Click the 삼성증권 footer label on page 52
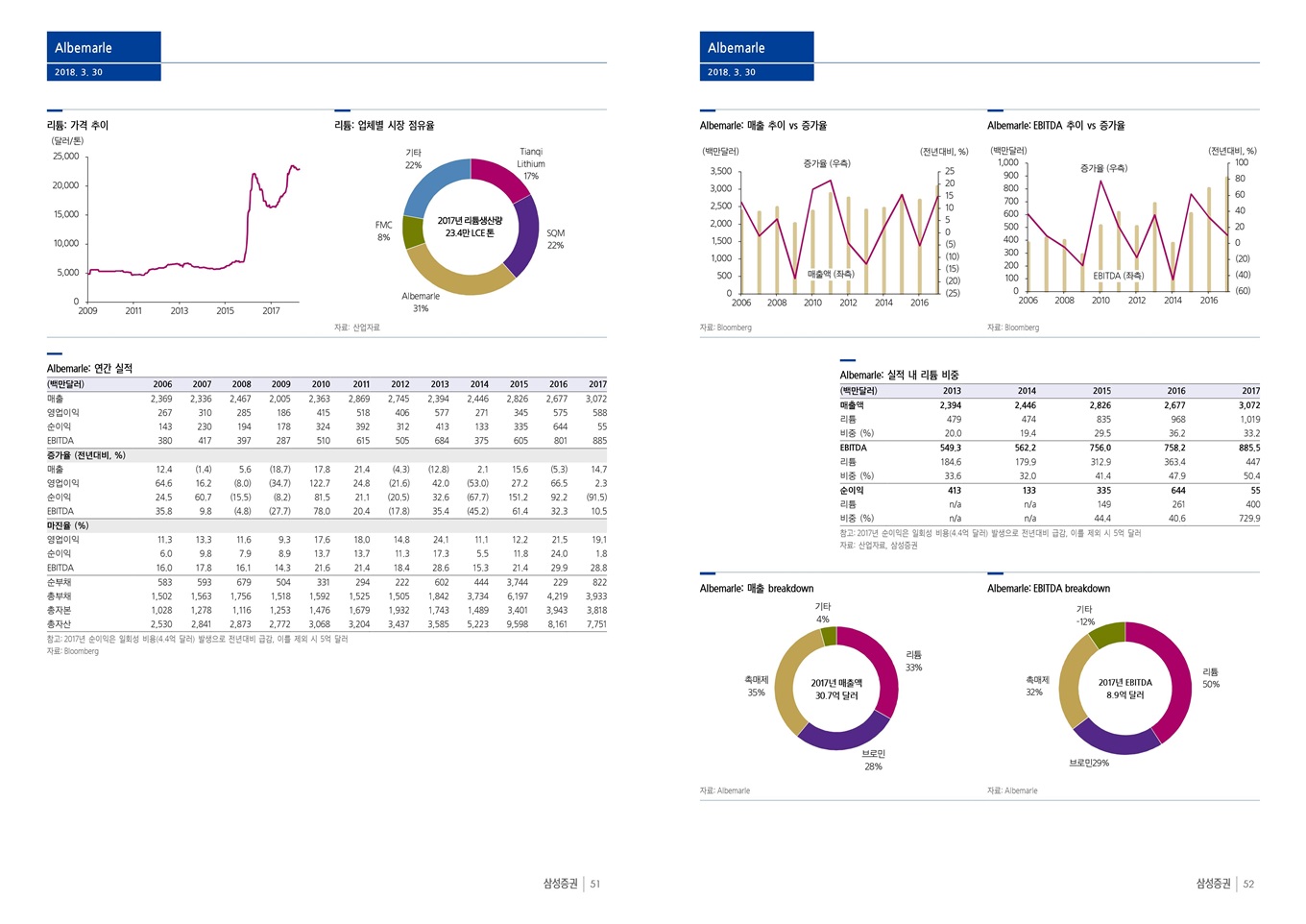 point(1213,884)
